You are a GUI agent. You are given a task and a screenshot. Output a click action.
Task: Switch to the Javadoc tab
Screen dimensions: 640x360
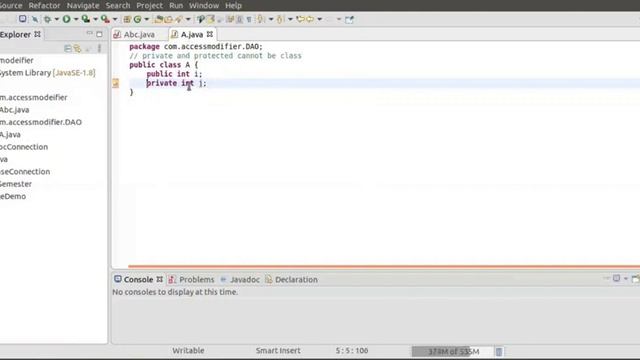pyautogui.click(x=240, y=280)
